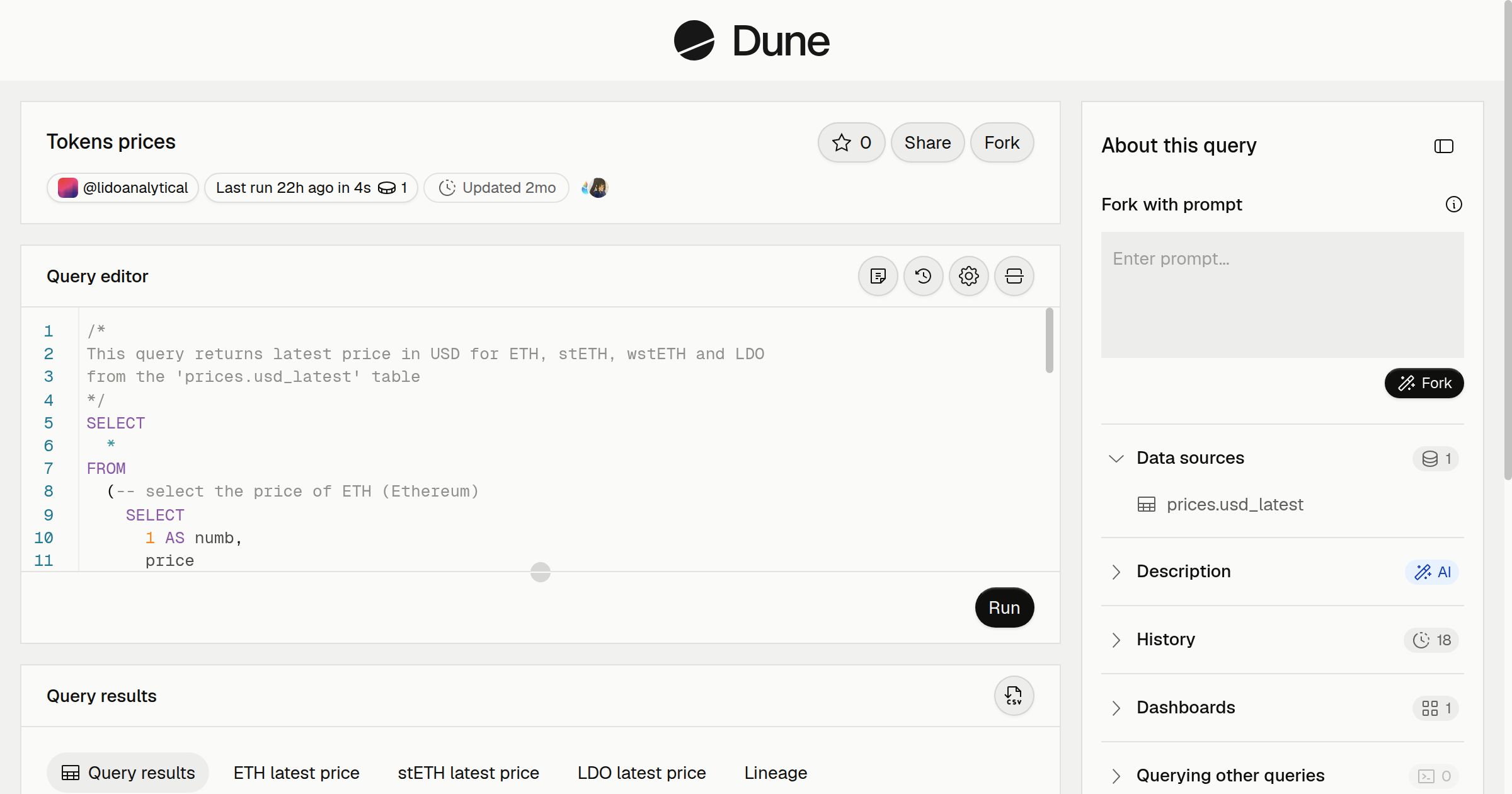Image resolution: width=1512 pixels, height=794 pixels.
Task: Click the Last run 22h ago chip
Action: (x=311, y=188)
